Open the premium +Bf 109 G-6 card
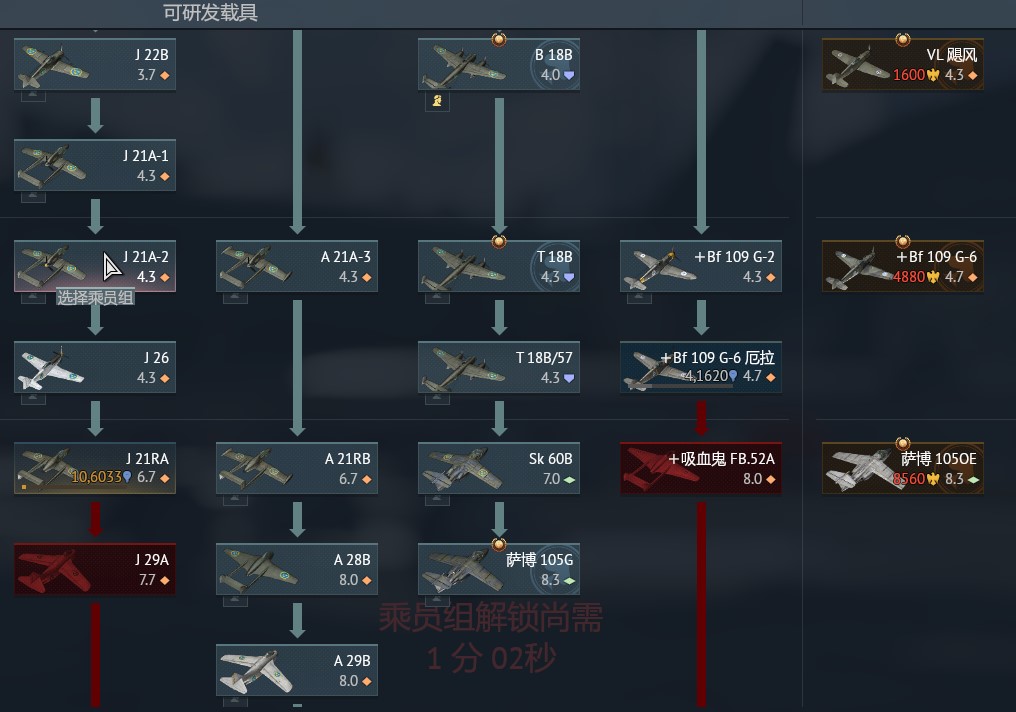The height and width of the screenshot is (712, 1016). pos(903,266)
